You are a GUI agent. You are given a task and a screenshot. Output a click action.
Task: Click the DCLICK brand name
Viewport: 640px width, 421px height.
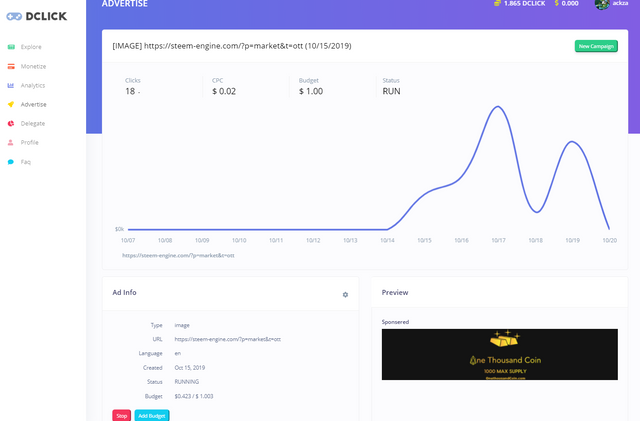click(x=46, y=16)
